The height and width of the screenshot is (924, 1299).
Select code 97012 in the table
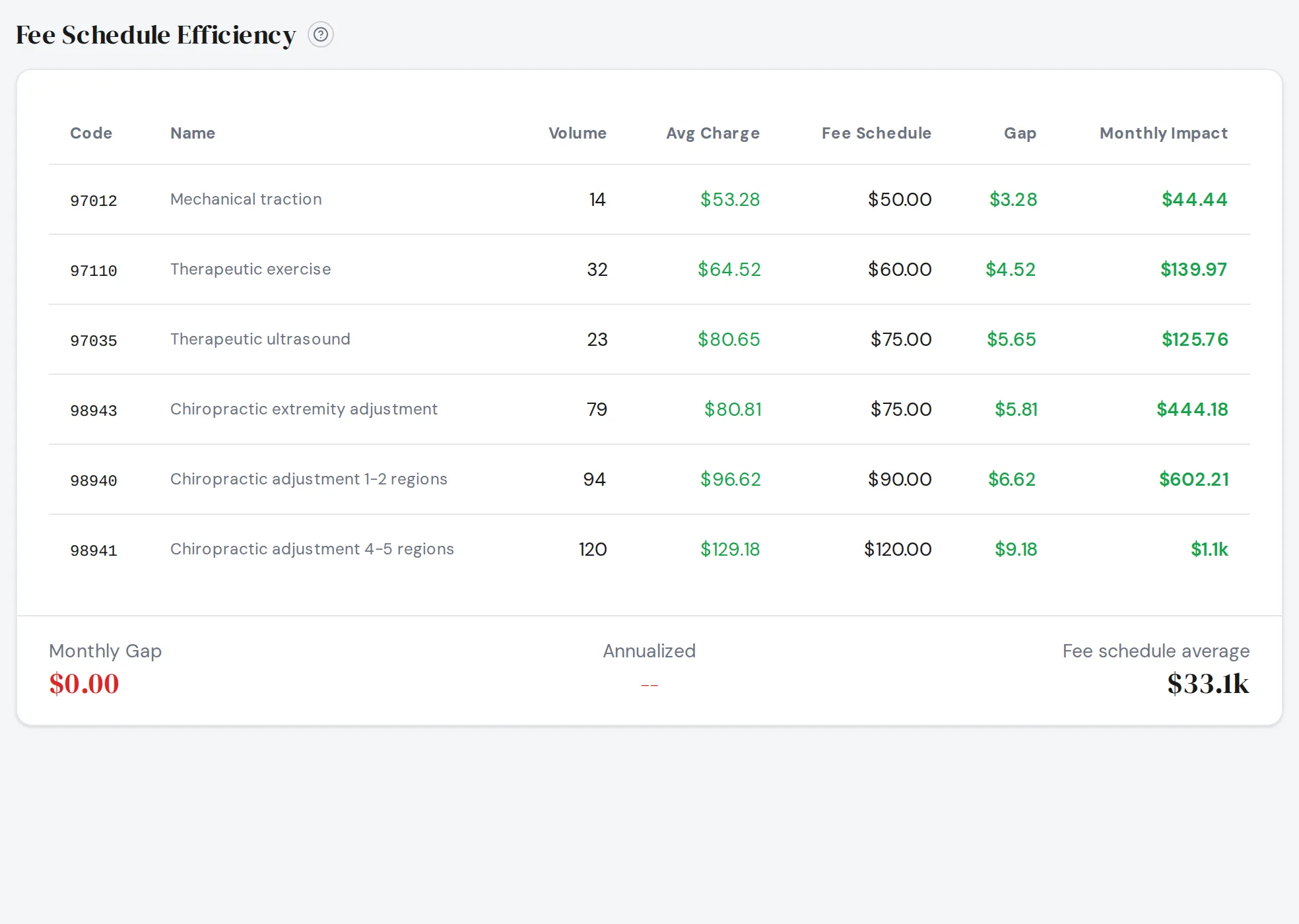click(94, 200)
